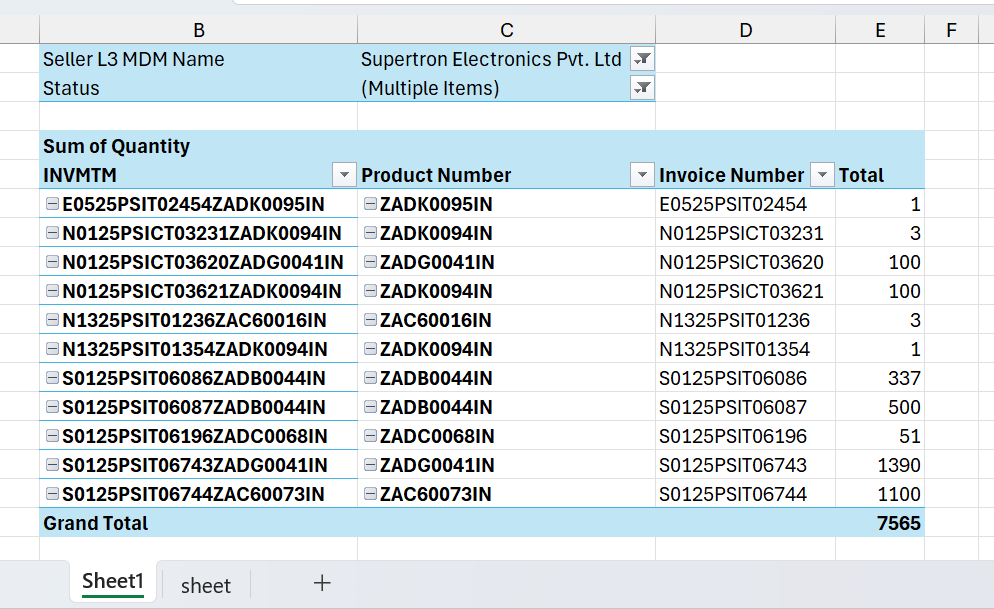The width and height of the screenshot is (994, 609).
Task: Collapse the ZAC60016IN product number group
Action: tap(370, 320)
